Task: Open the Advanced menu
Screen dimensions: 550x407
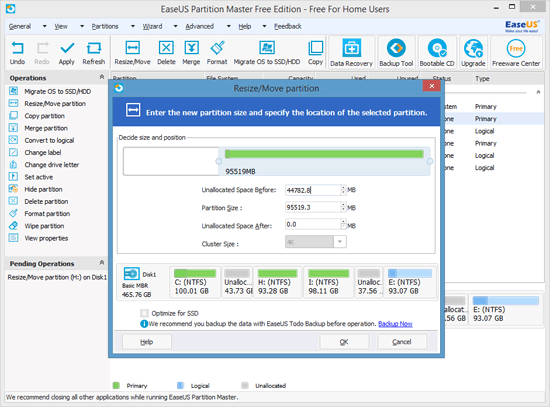Action: click(200, 26)
